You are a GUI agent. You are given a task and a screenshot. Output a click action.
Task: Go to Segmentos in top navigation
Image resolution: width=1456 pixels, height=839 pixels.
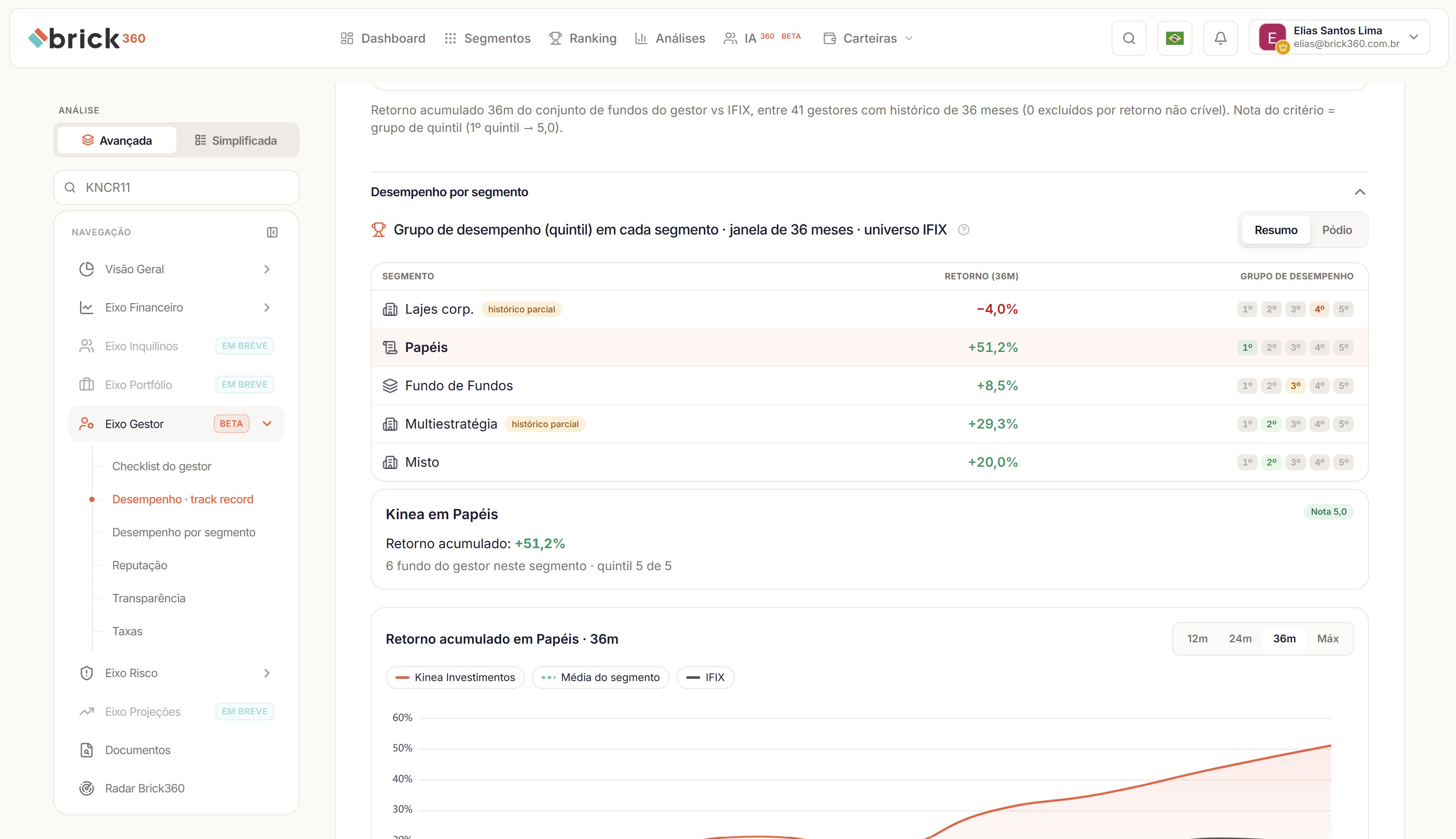[x=487, y=38]
